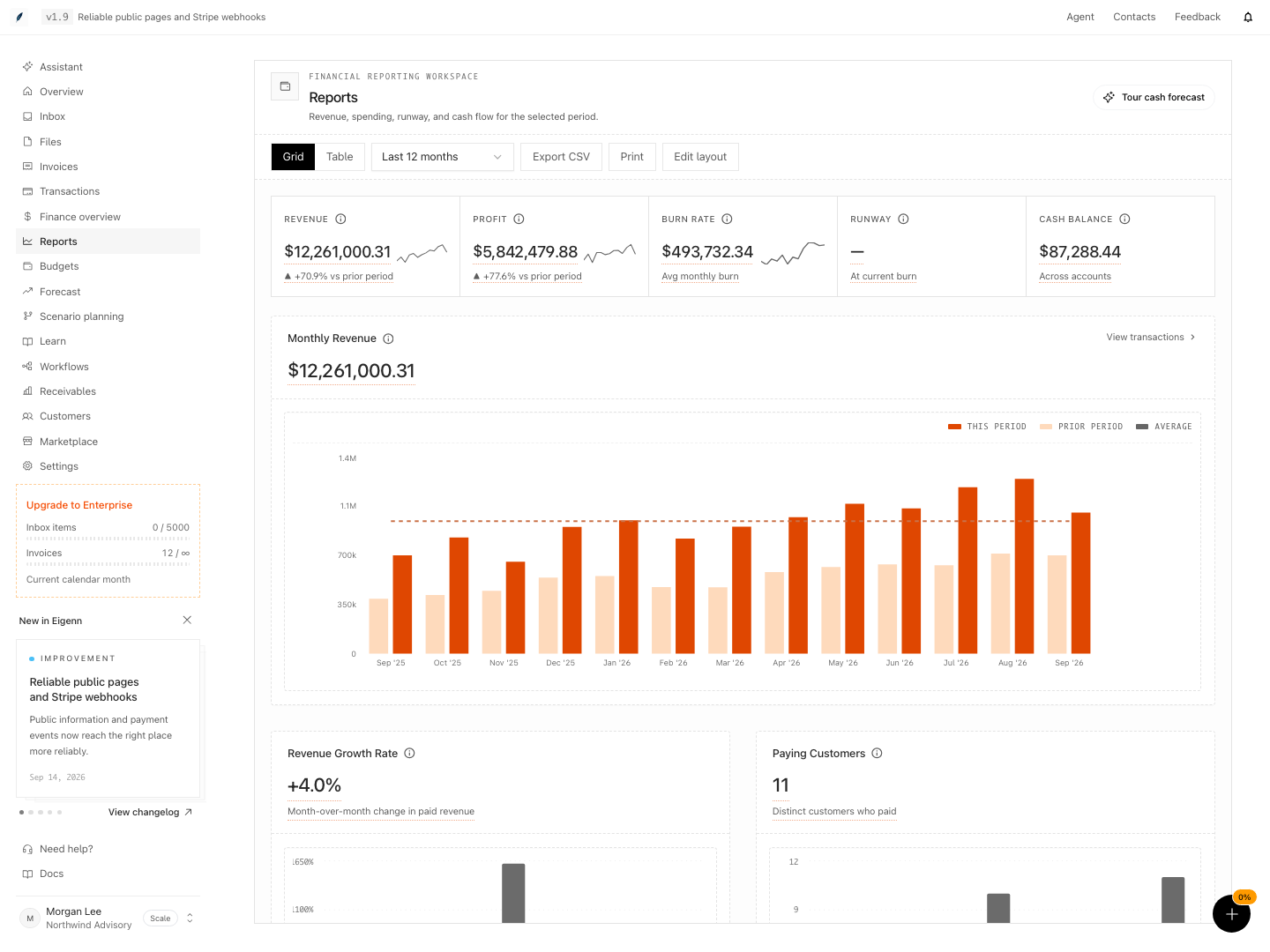Screen dimensions: 1270x952
Task: Open Receivables in the sidebar
Action: (108, 391)
